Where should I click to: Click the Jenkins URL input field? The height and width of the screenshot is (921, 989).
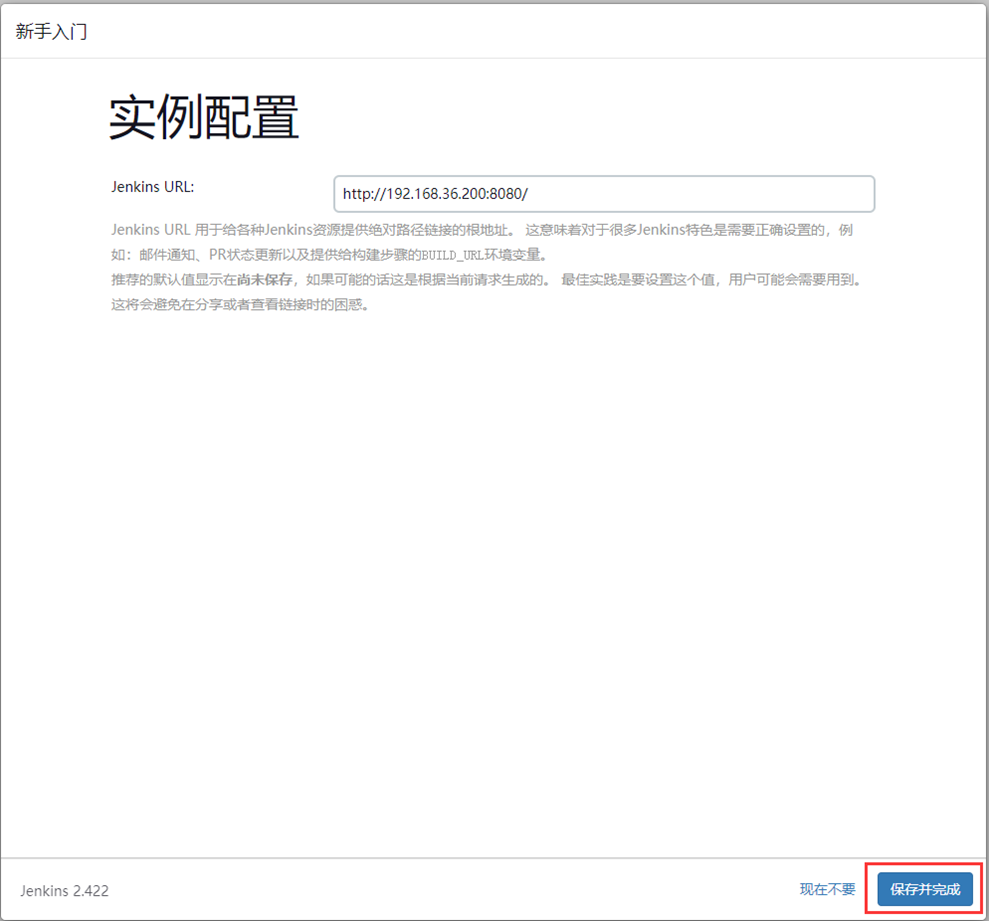604,194
